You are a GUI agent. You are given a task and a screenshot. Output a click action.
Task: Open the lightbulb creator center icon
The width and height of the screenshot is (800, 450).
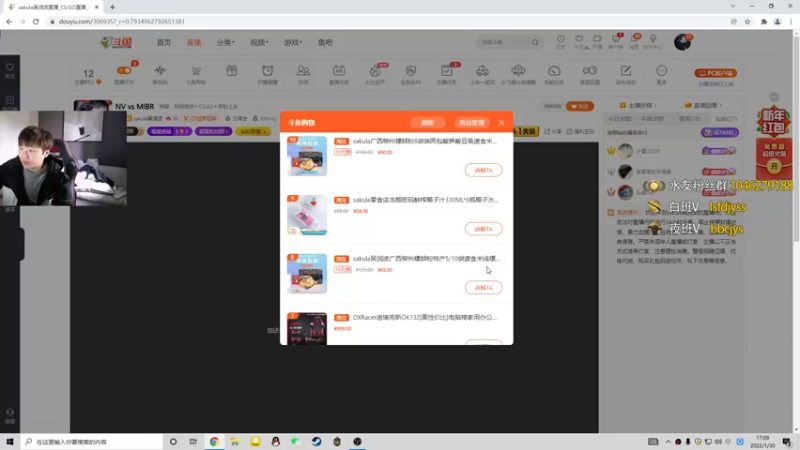653,39
